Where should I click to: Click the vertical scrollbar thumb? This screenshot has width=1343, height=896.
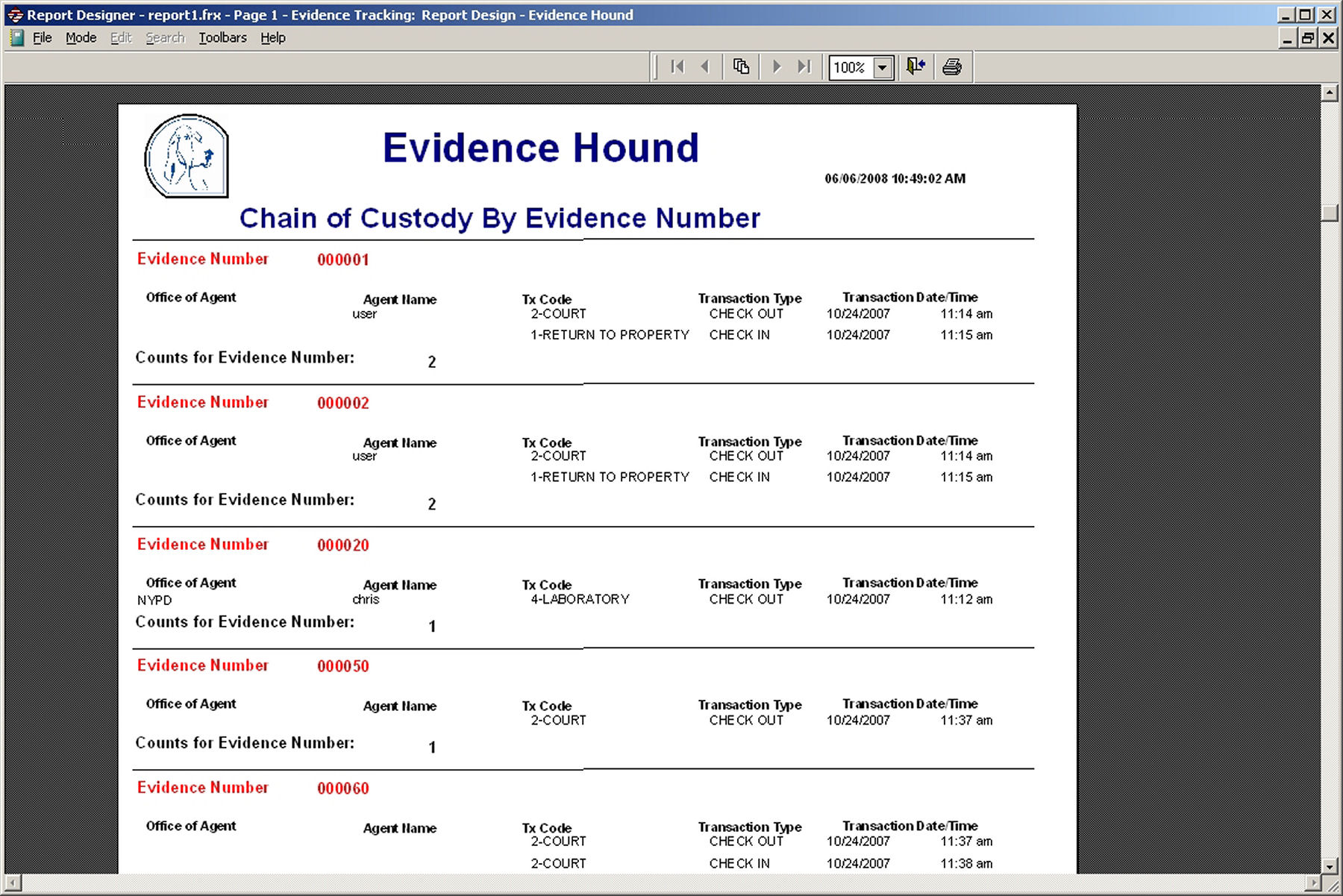pos(1330,213)
